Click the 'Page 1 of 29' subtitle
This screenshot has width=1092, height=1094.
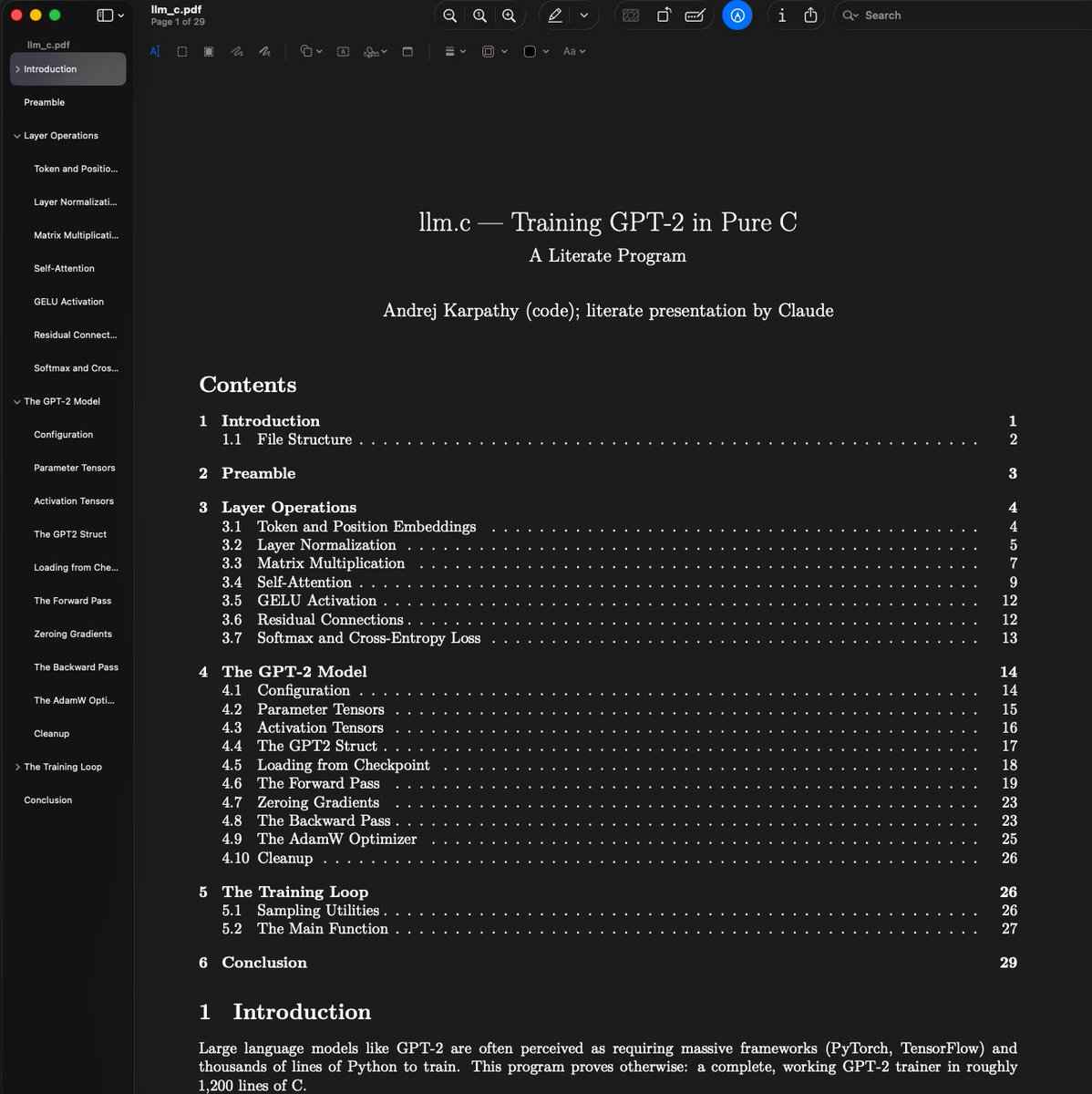178,22
